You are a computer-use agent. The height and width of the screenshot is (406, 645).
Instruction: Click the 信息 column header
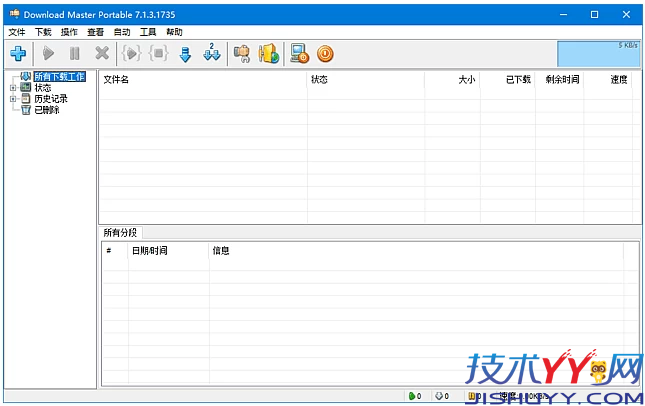pyautogui.click(x=416, y=251)
